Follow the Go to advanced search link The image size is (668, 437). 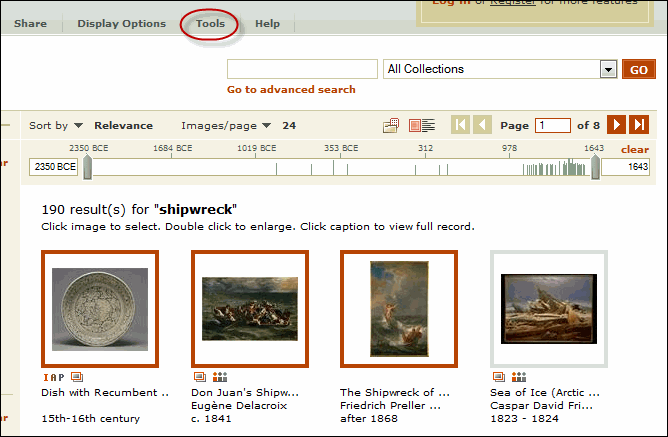pyautogui.click(x=291, y=89)
